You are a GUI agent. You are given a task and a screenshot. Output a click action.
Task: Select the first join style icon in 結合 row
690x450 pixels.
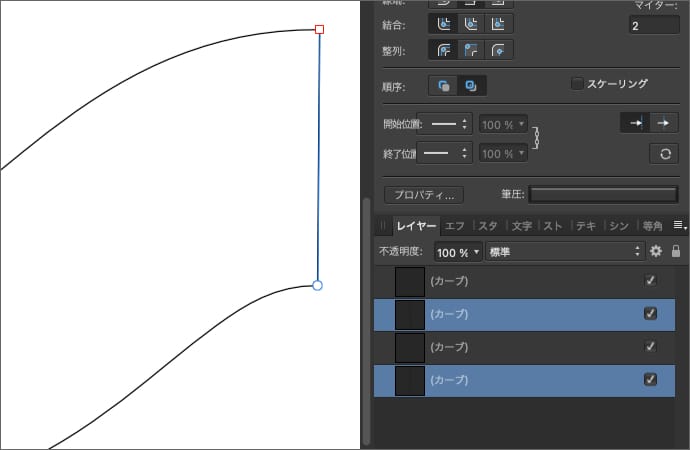pos(443,23)
